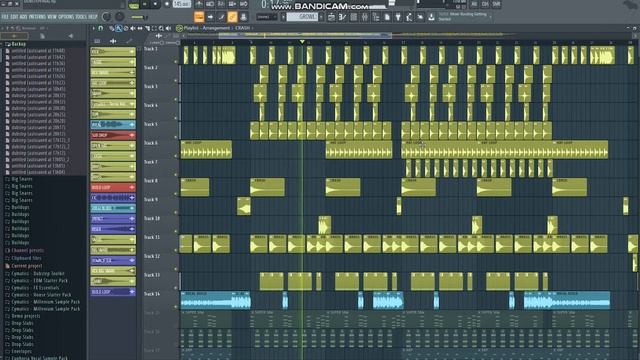Click the grid icon above pattern picker
Viewport: 640px width, 360px height.
tap(97, 41)
